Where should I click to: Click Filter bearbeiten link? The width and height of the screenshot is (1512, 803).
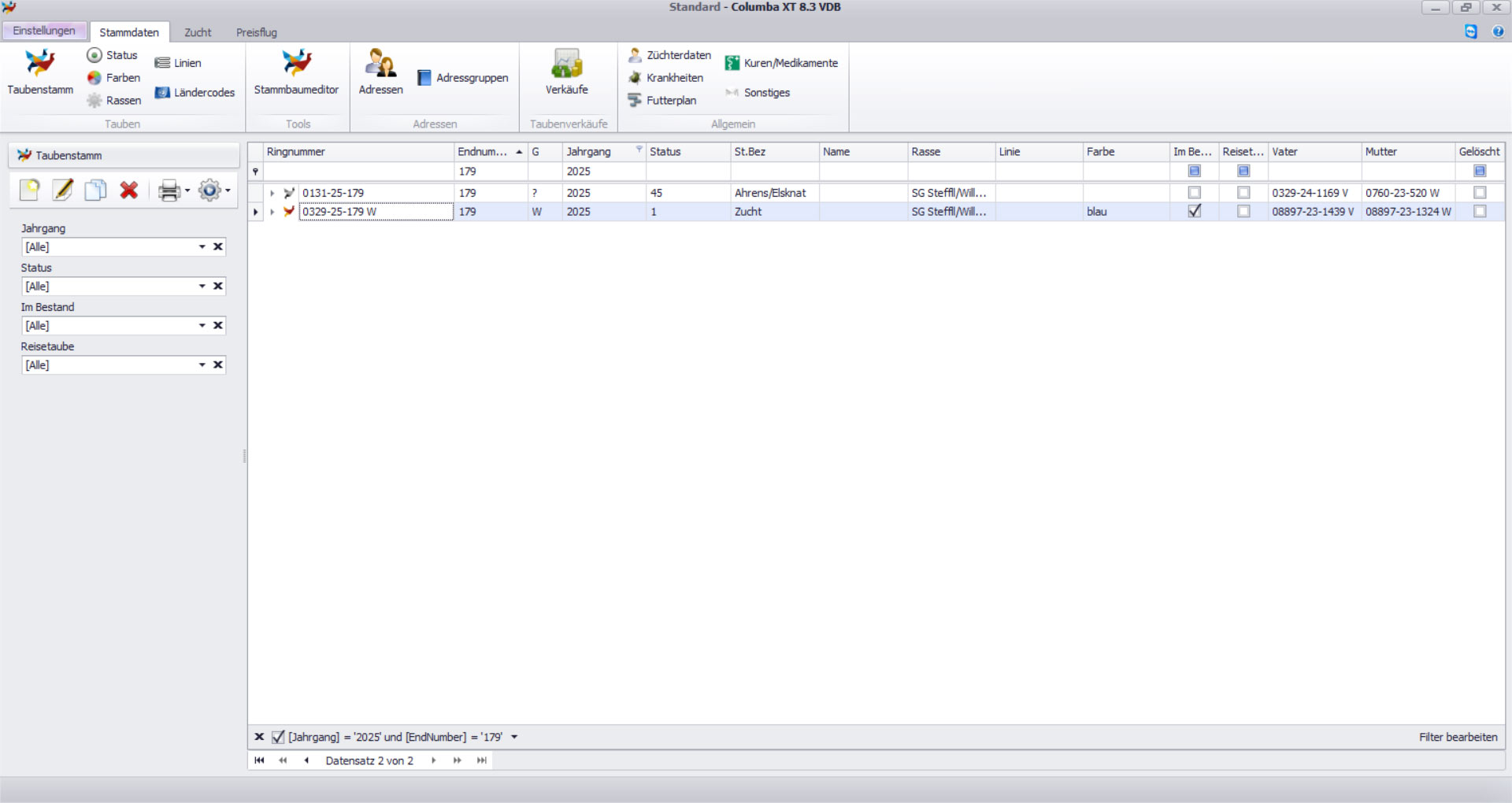pos(1458,738)
